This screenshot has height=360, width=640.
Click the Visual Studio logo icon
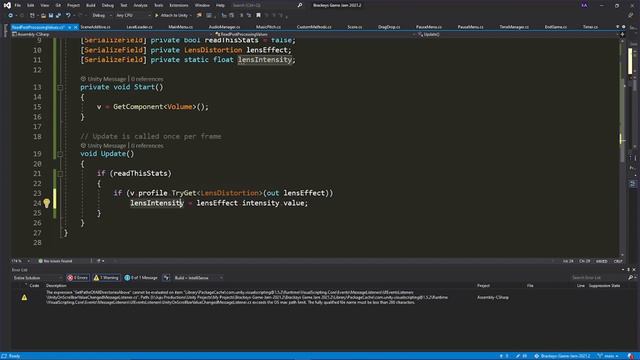(x=7, y=5)
